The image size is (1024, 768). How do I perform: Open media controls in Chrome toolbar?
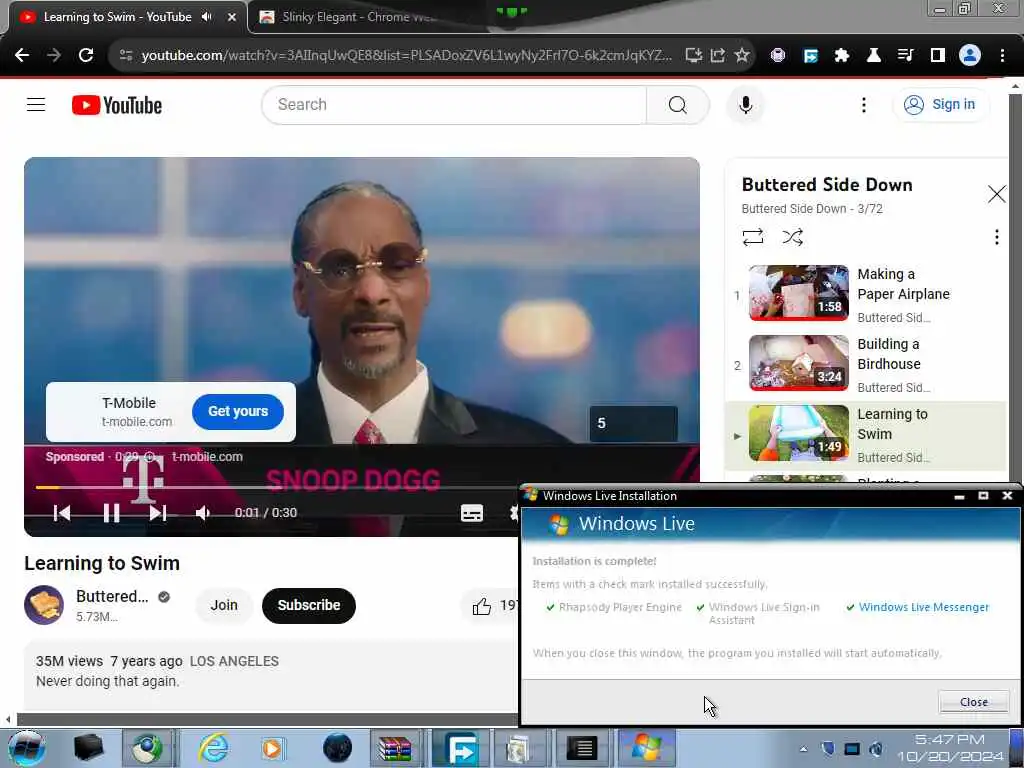[x=906, y=56]
